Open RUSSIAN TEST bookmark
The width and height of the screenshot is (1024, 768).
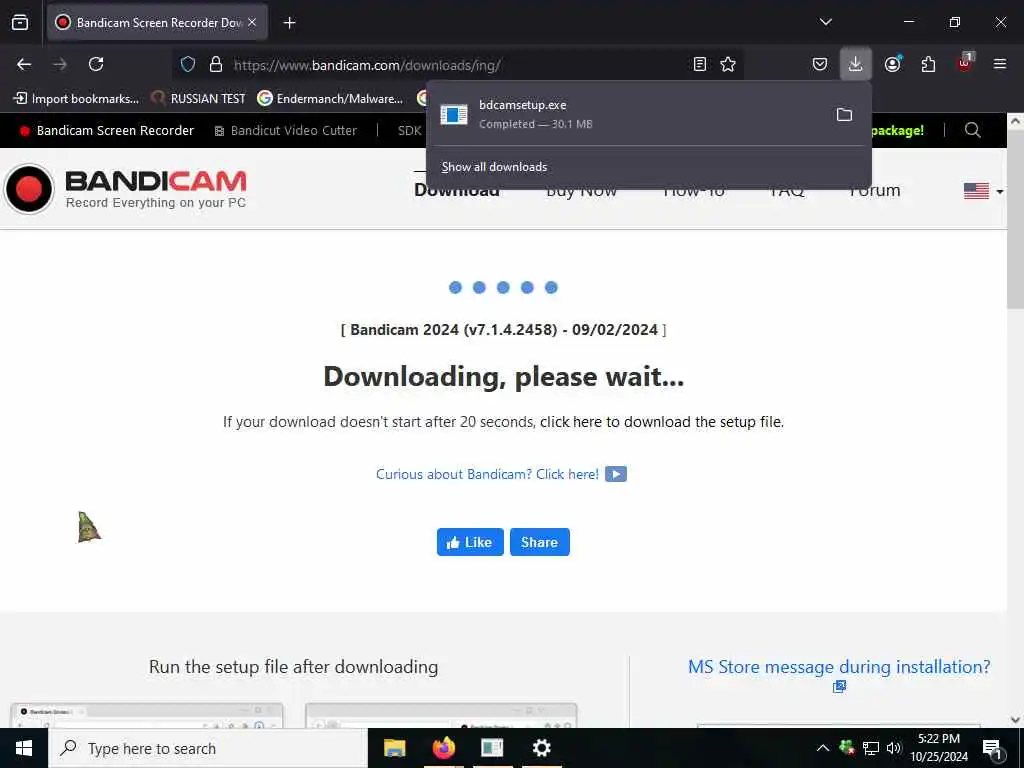198,99
